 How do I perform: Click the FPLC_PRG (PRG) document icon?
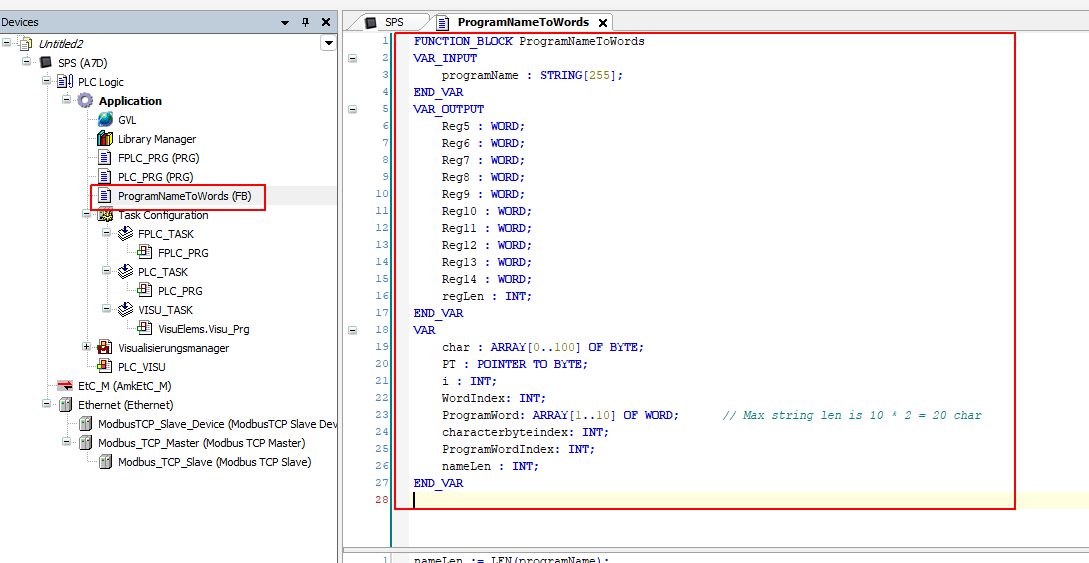(106, 158)
